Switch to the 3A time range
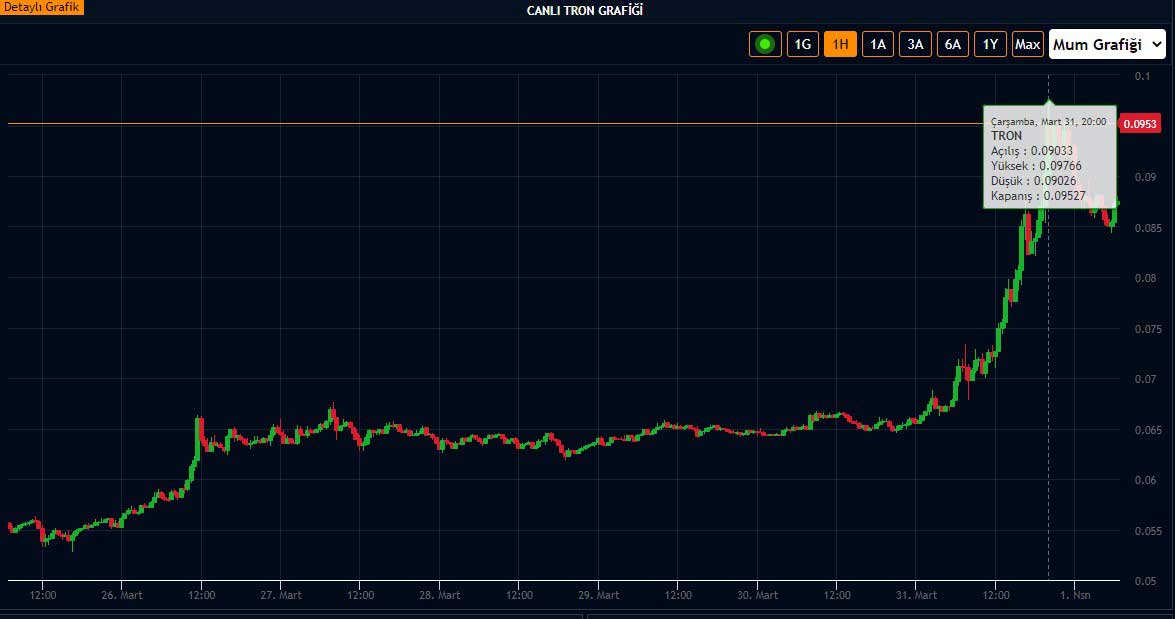This screenshot has width=1175, height=619. (x=915, y=44)
